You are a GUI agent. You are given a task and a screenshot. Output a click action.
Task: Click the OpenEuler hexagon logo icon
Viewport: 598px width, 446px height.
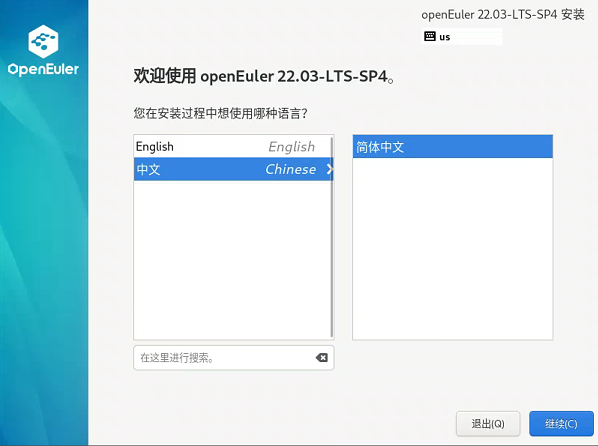tap(43, 41)
